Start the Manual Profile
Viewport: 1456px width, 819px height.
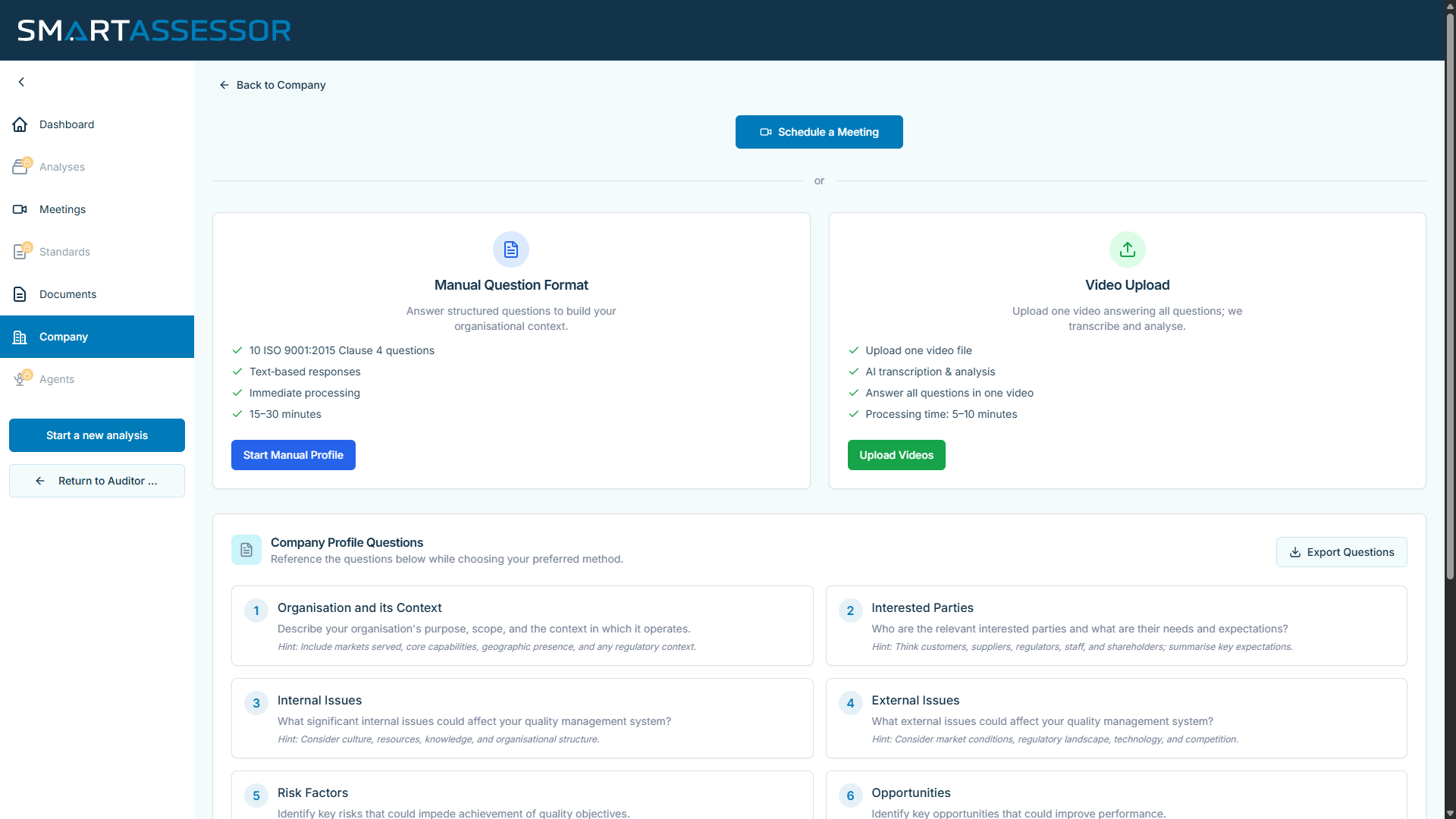pyautogui.click(x=293, y=455)
